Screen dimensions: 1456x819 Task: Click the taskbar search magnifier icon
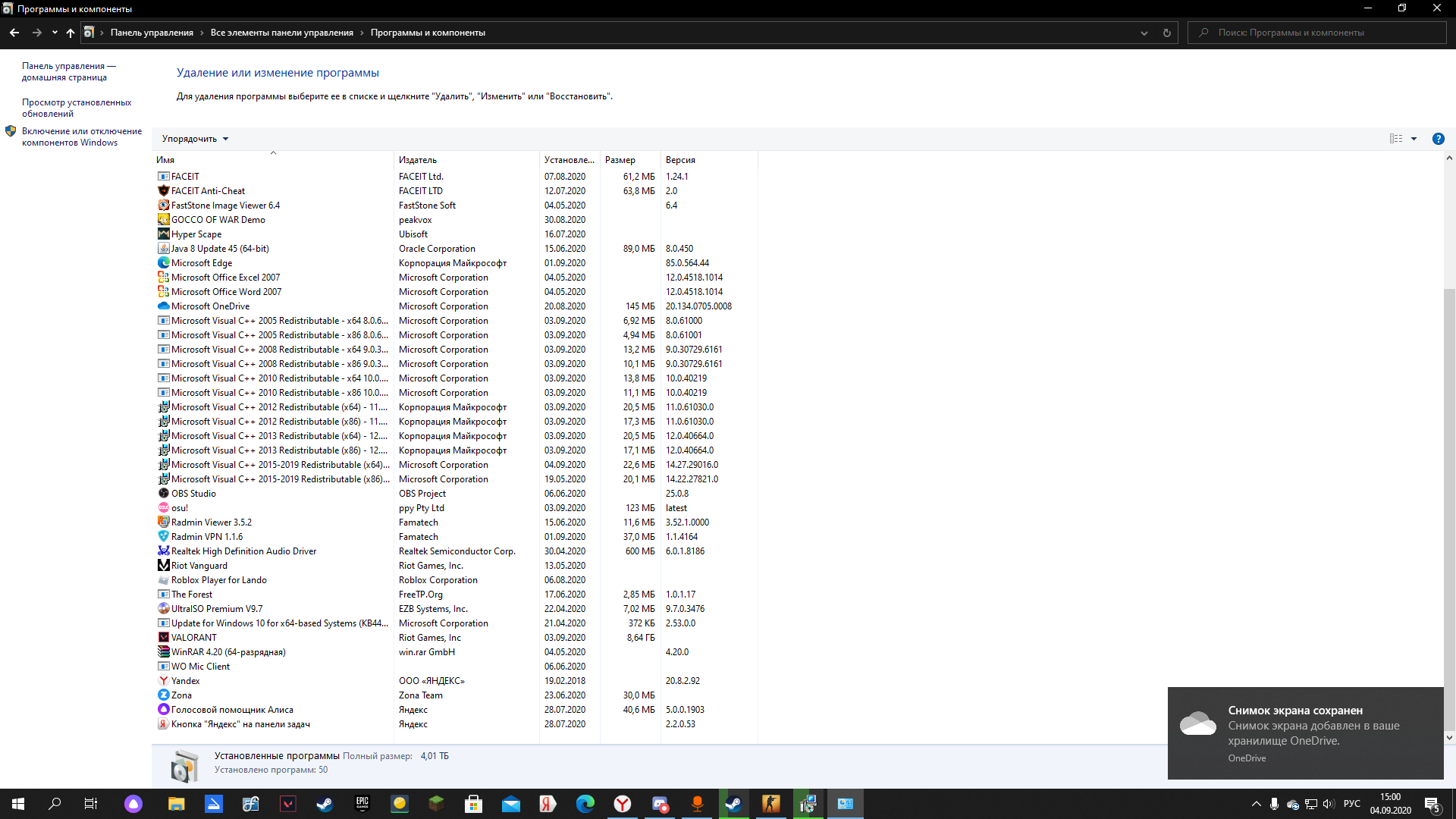(x=55, y=804)
